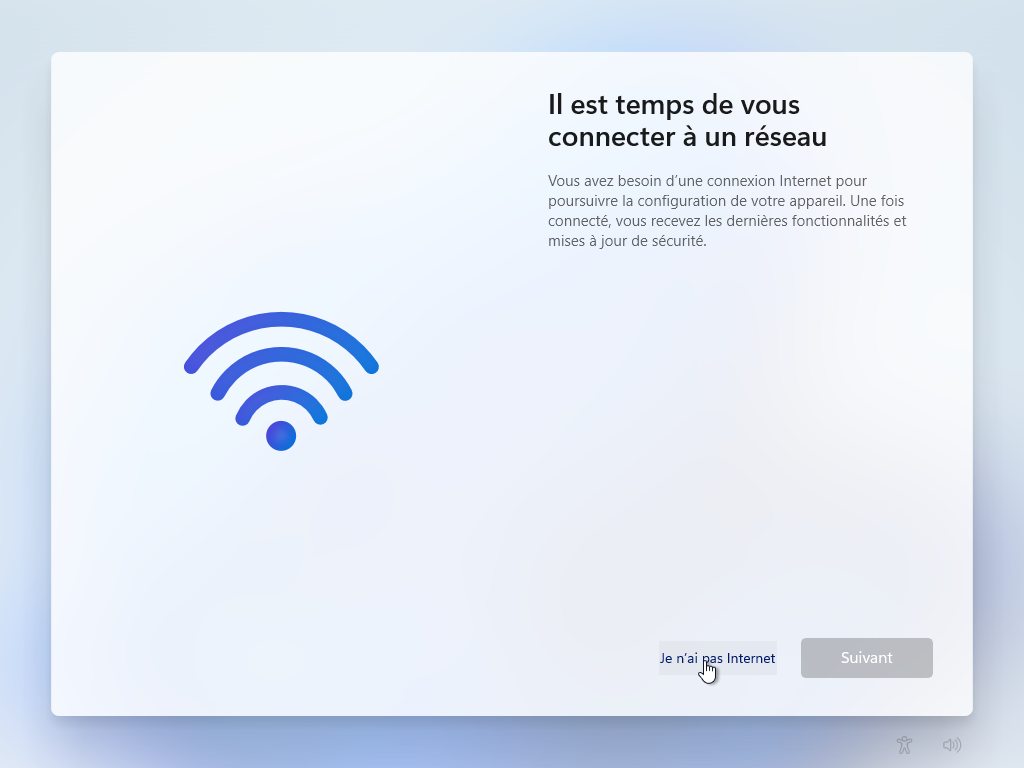This screenshot has height=768, width=1024.
Task: Click the middle Wi-Fi arc
Action: pyautogui.click(x=281, y=357)
